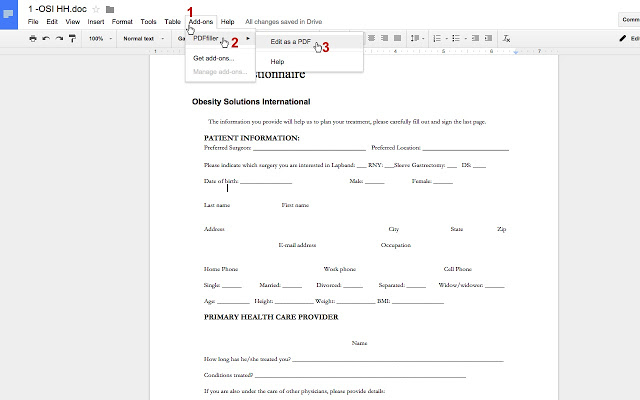Viewport: 640px width, 400px height.
Task: Click the Obesity Solutions International heading
Action: point(251,102)
